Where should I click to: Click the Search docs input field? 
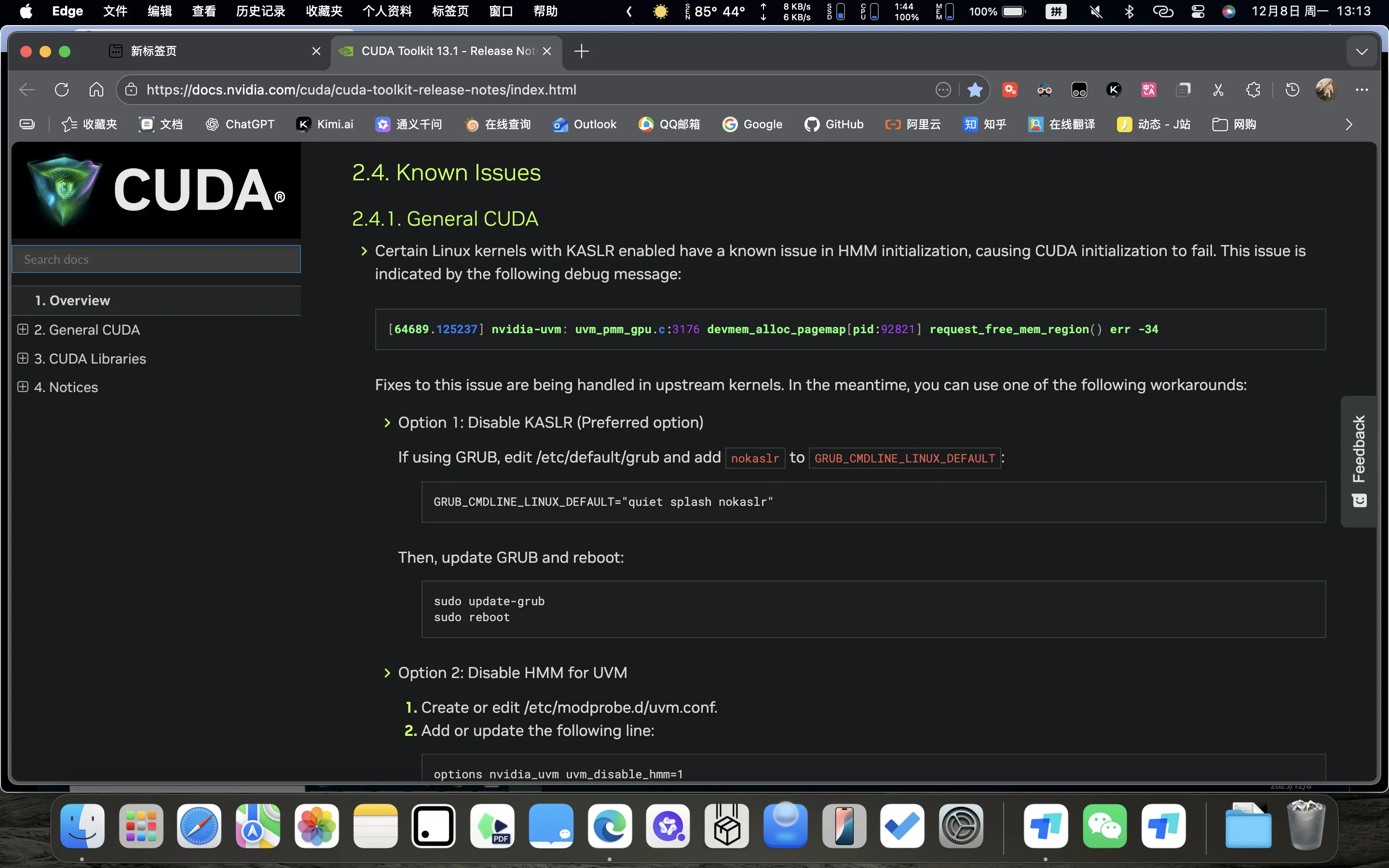click(x=156, y=259)
